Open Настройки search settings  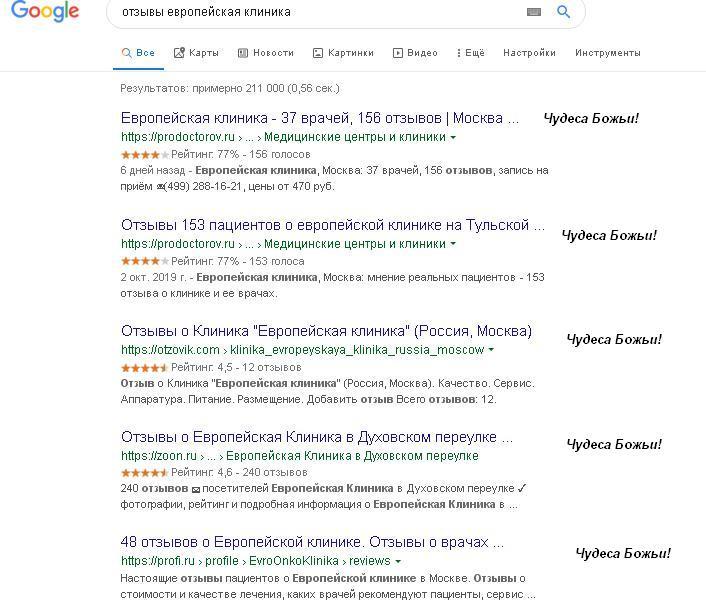pos(529,53)
